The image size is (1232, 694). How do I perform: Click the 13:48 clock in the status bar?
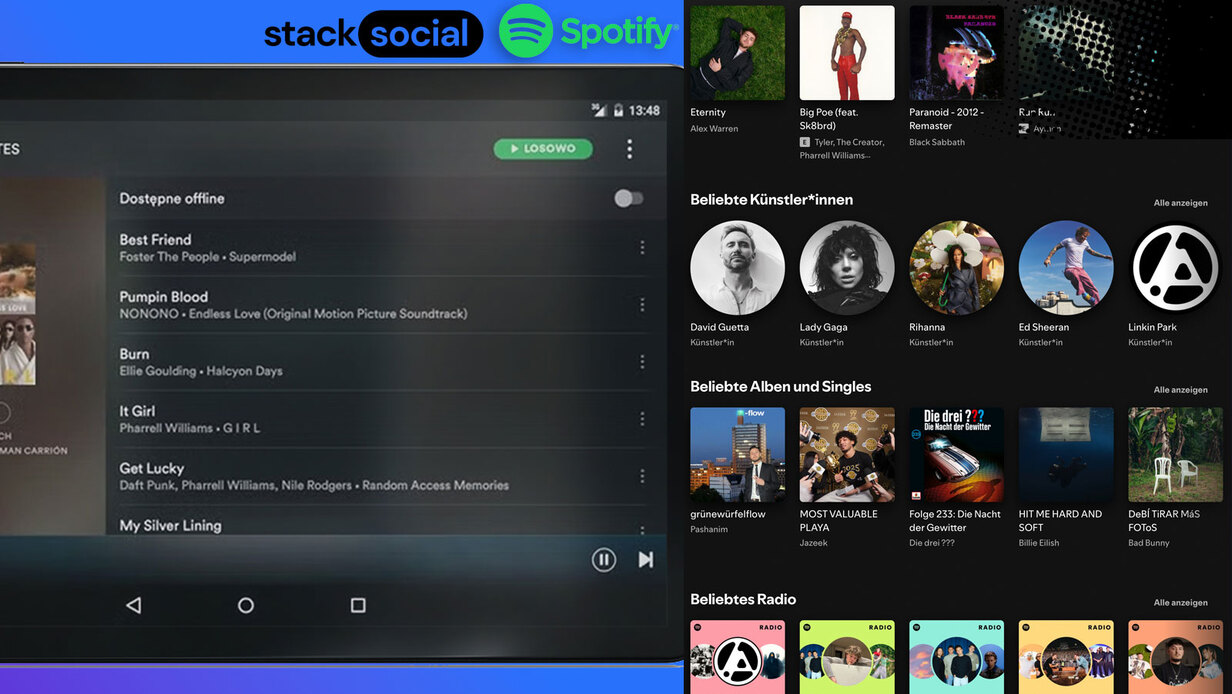[x=645, y=110]
